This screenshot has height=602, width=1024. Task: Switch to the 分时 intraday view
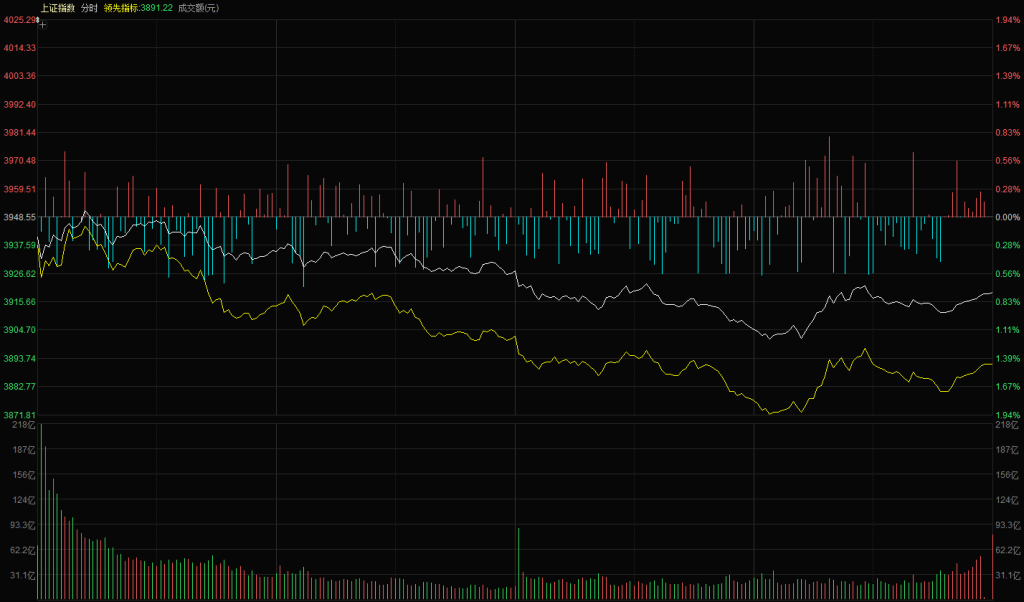tap(90, 7)
